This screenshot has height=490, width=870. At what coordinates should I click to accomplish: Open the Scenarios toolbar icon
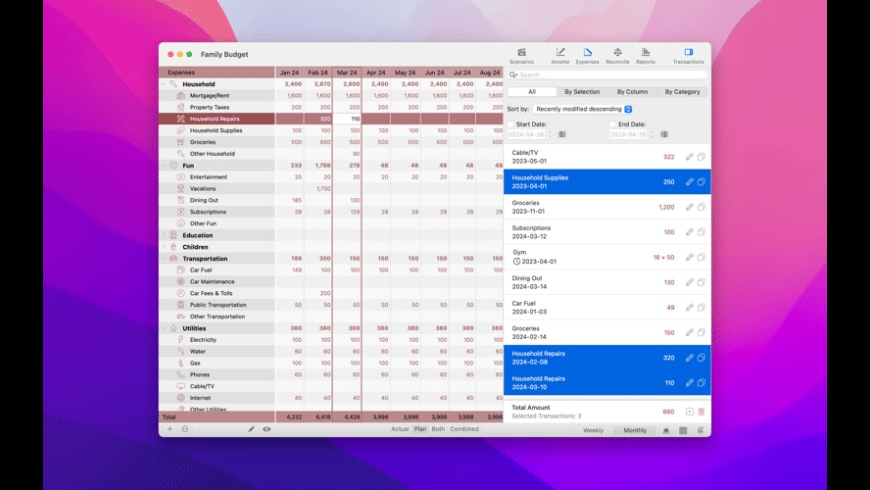pos(522,55)
